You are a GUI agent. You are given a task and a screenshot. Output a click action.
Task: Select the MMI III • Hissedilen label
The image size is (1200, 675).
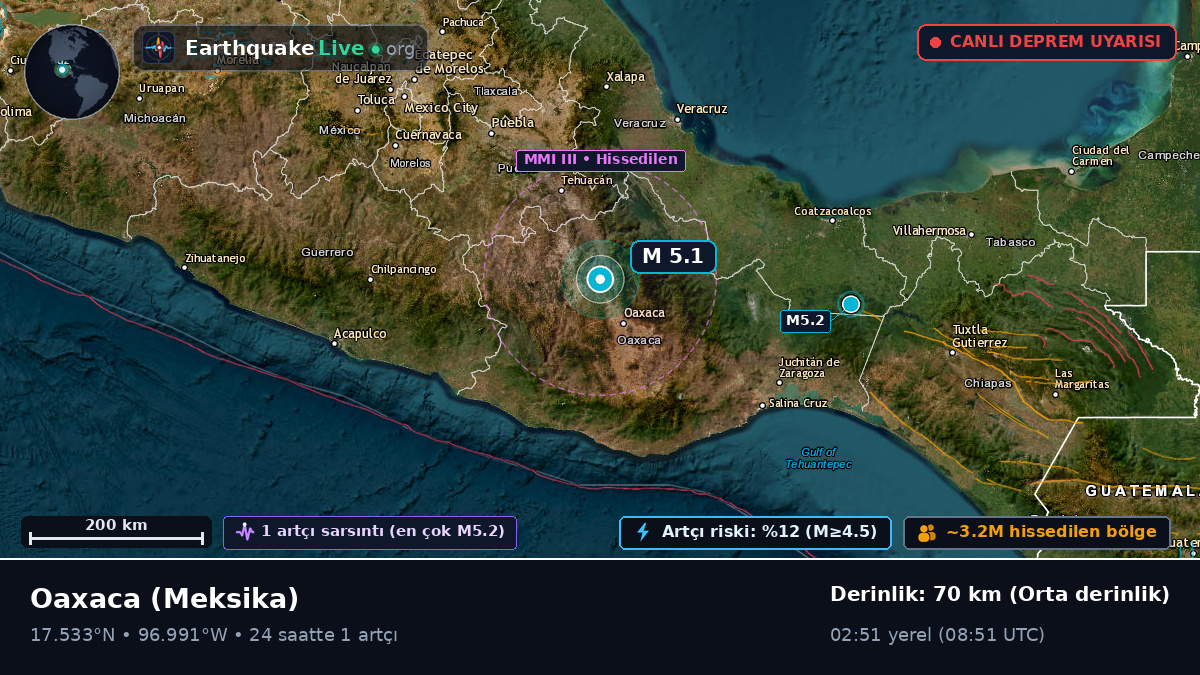600,160
